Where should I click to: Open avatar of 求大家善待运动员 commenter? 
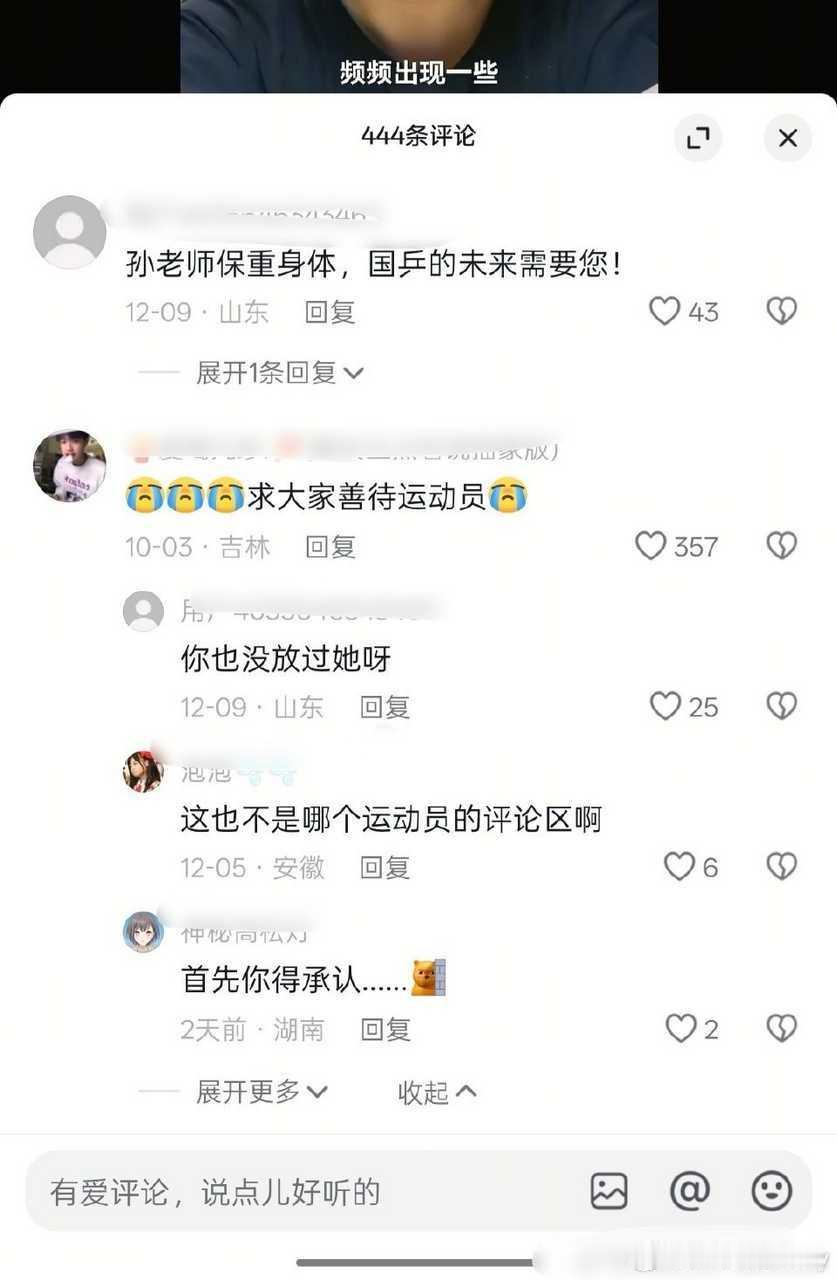(x=70, y=467)
